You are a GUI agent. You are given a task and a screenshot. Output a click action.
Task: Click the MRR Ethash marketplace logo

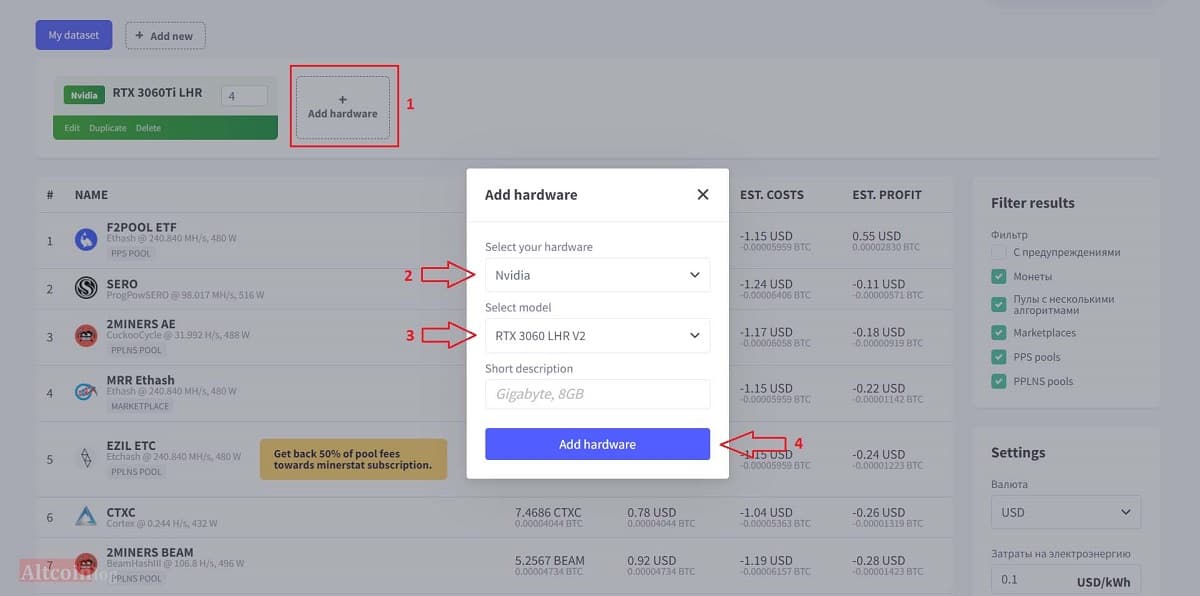point(86,392)
